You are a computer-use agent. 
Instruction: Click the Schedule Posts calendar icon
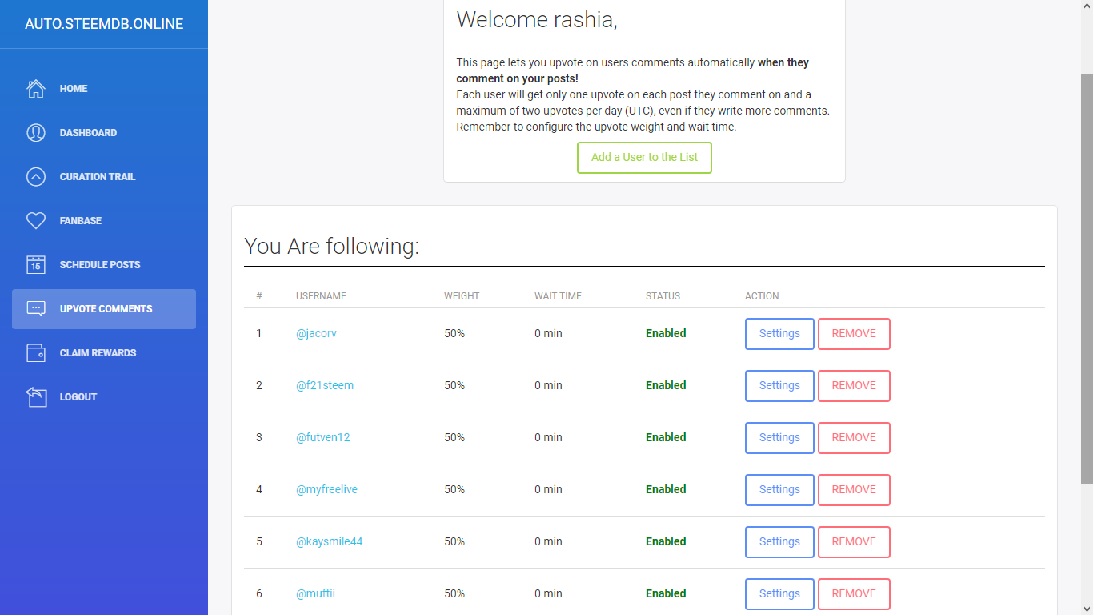(36, 265)
